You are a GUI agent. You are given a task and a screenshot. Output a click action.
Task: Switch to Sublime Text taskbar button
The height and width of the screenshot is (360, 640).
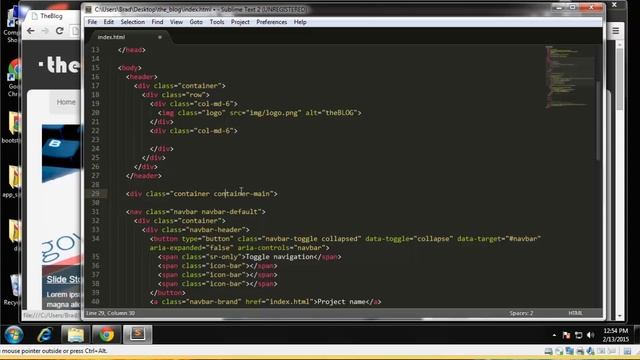pos(138,335)
